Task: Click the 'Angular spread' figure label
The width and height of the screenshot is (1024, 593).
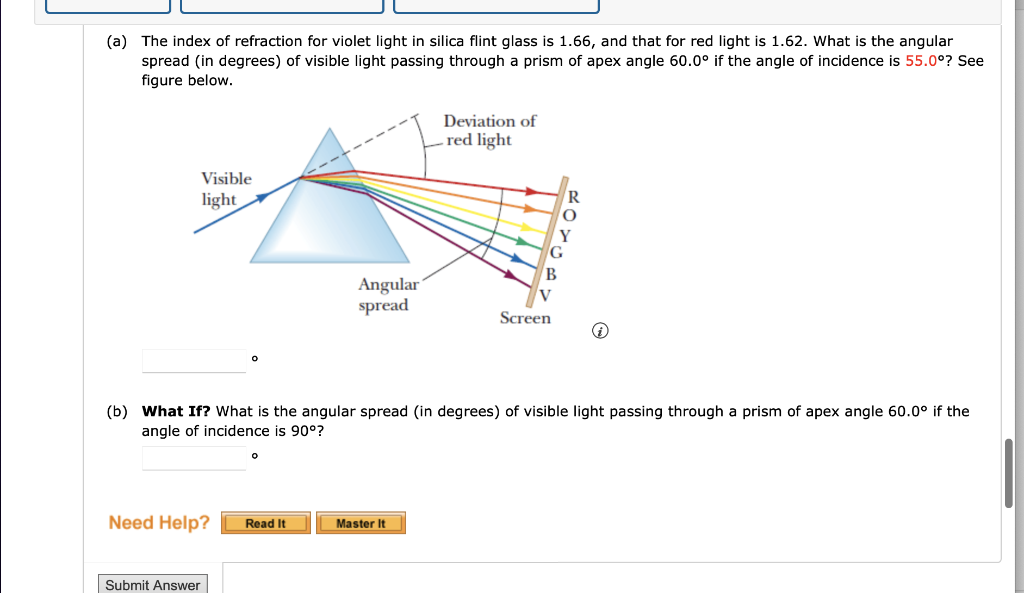Action: [x=388, y=295]
